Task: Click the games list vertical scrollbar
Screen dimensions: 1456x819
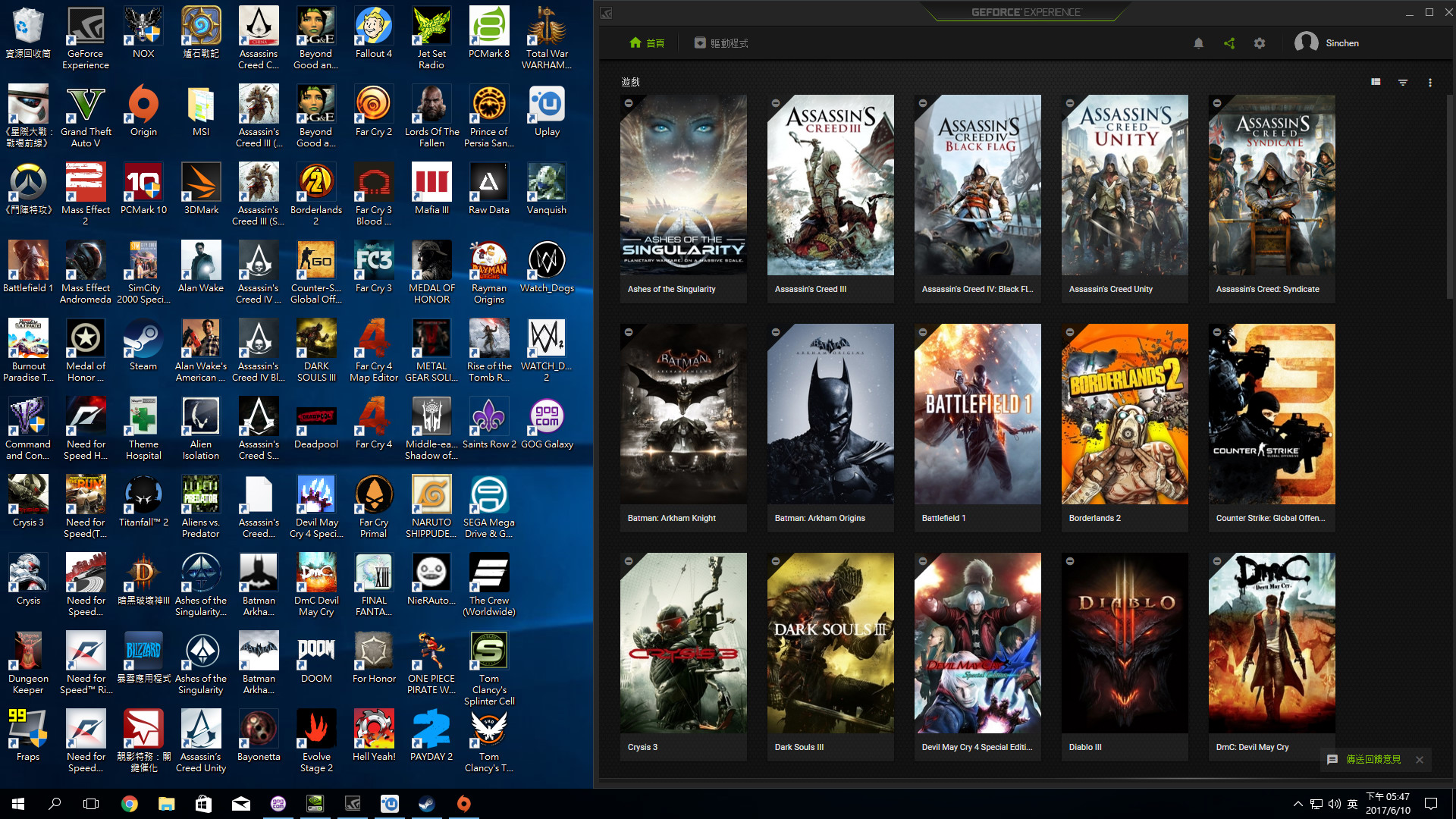Action: [x=1449, y=197]
